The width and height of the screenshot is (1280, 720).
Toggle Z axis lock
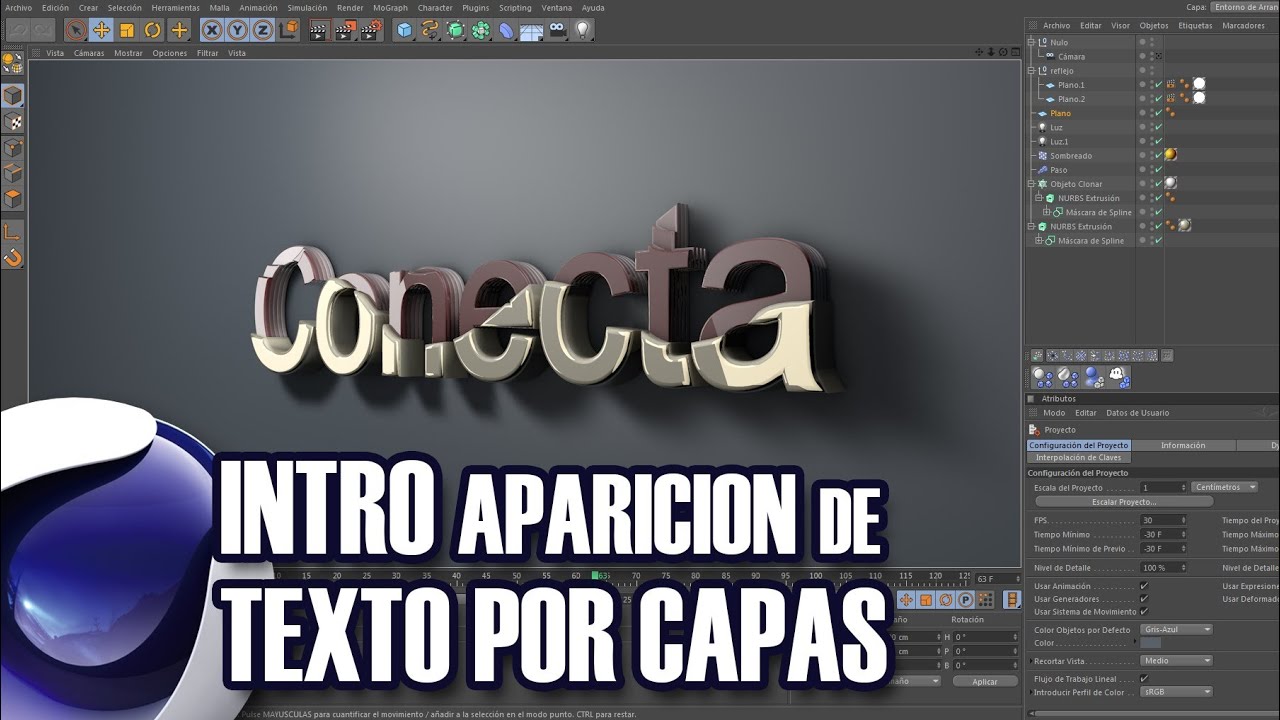tap(263, 30)
